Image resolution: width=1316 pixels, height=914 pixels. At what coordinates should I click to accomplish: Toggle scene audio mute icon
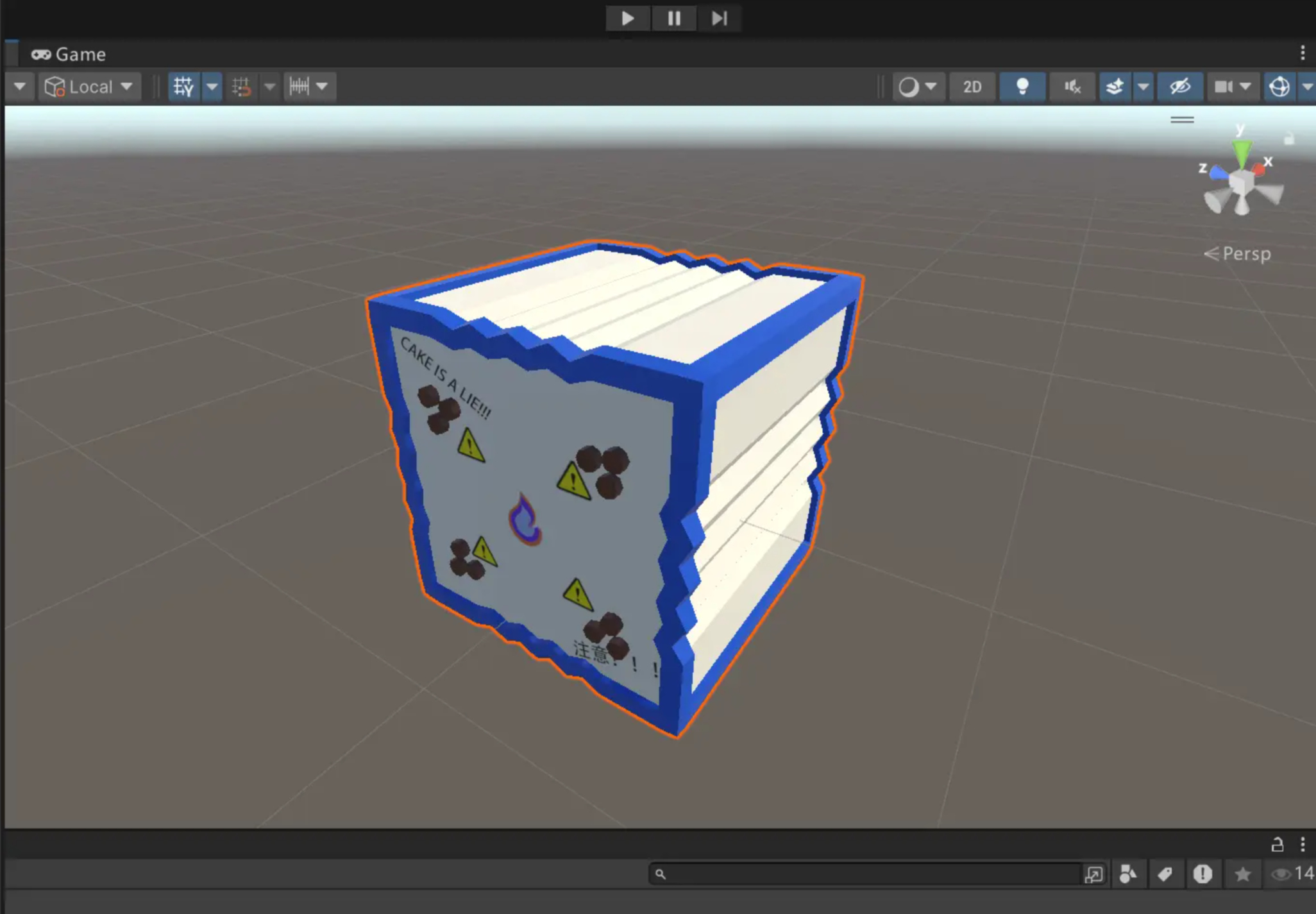[x=1072, y=87]
